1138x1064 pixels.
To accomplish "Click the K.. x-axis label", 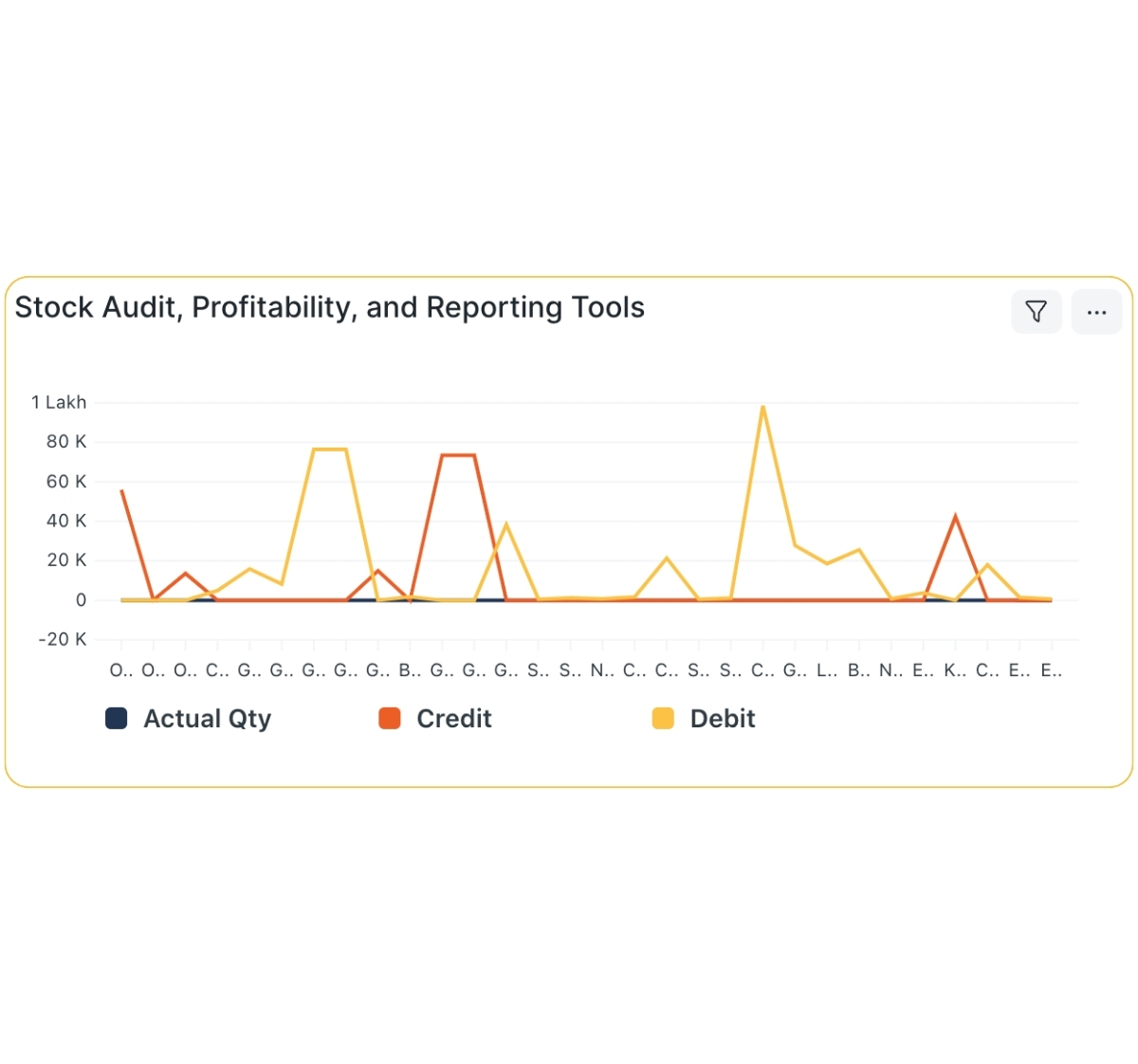I will pyautogui.click(x=955, y=670).
